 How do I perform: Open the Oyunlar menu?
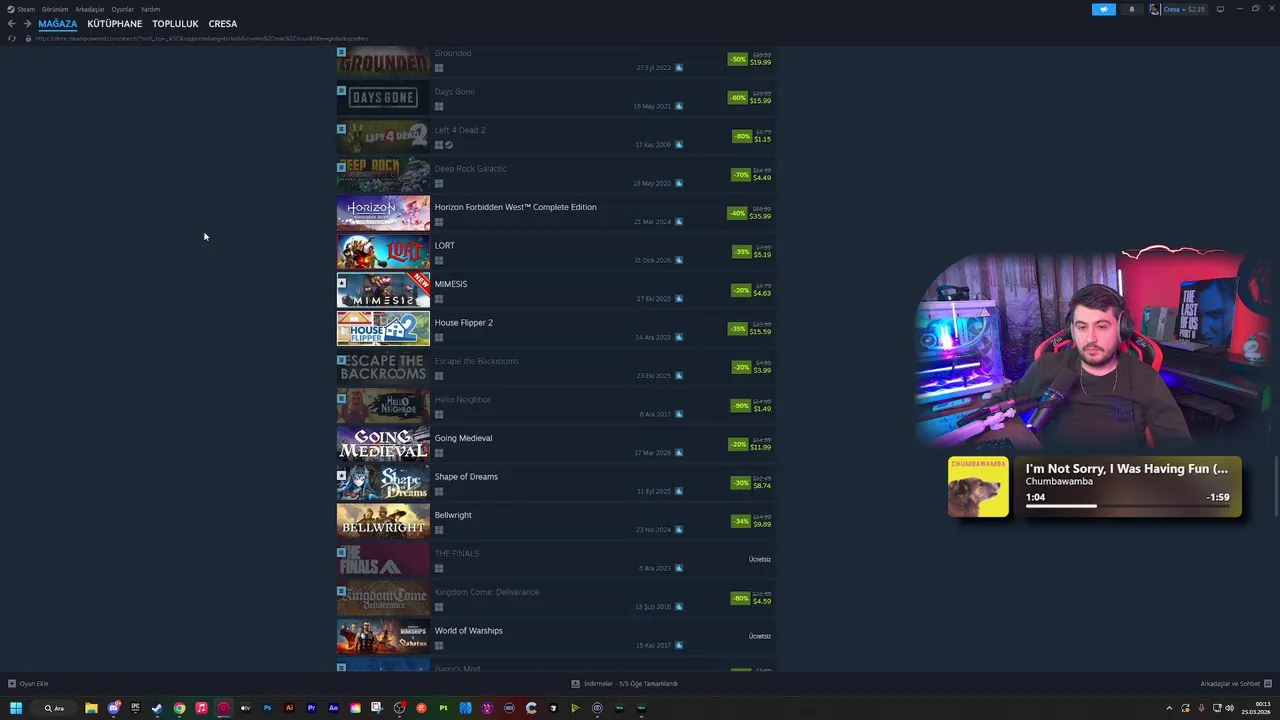point(122,9)
